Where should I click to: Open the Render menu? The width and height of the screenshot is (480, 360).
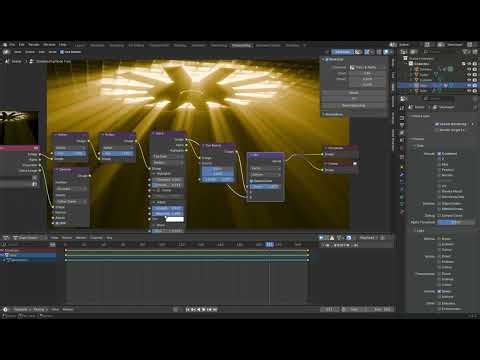point(34,44)
